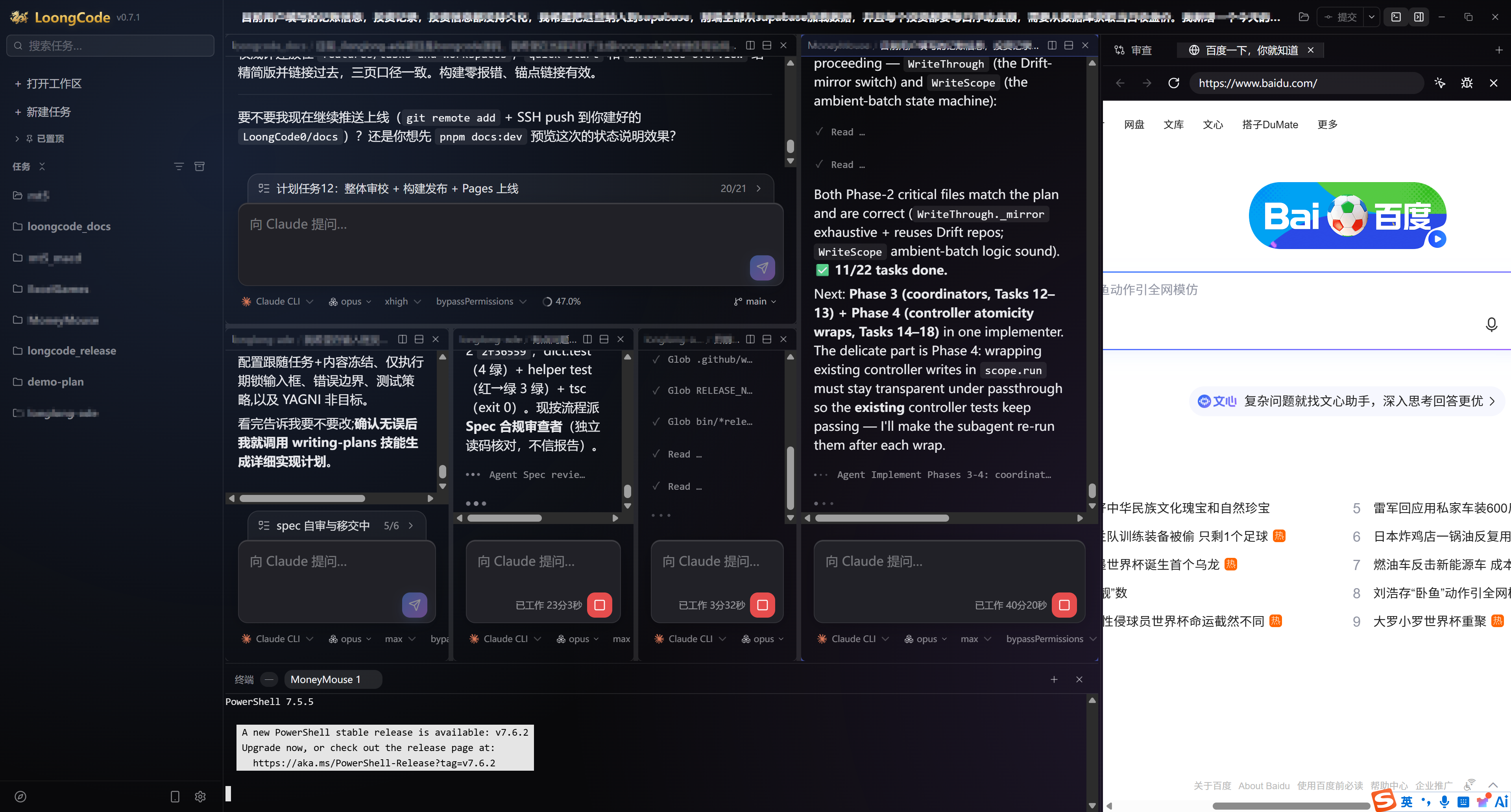Screen dimensions: 1511x812
Task: Open the workspace folder icon beside 提交
Action: click(1303, 17)
